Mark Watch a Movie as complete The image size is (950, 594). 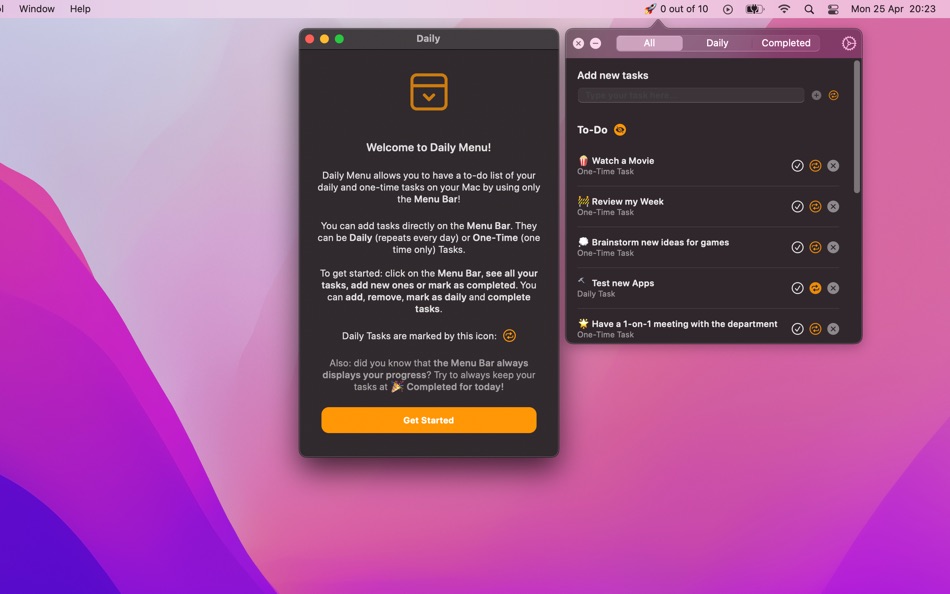point(797,165)
